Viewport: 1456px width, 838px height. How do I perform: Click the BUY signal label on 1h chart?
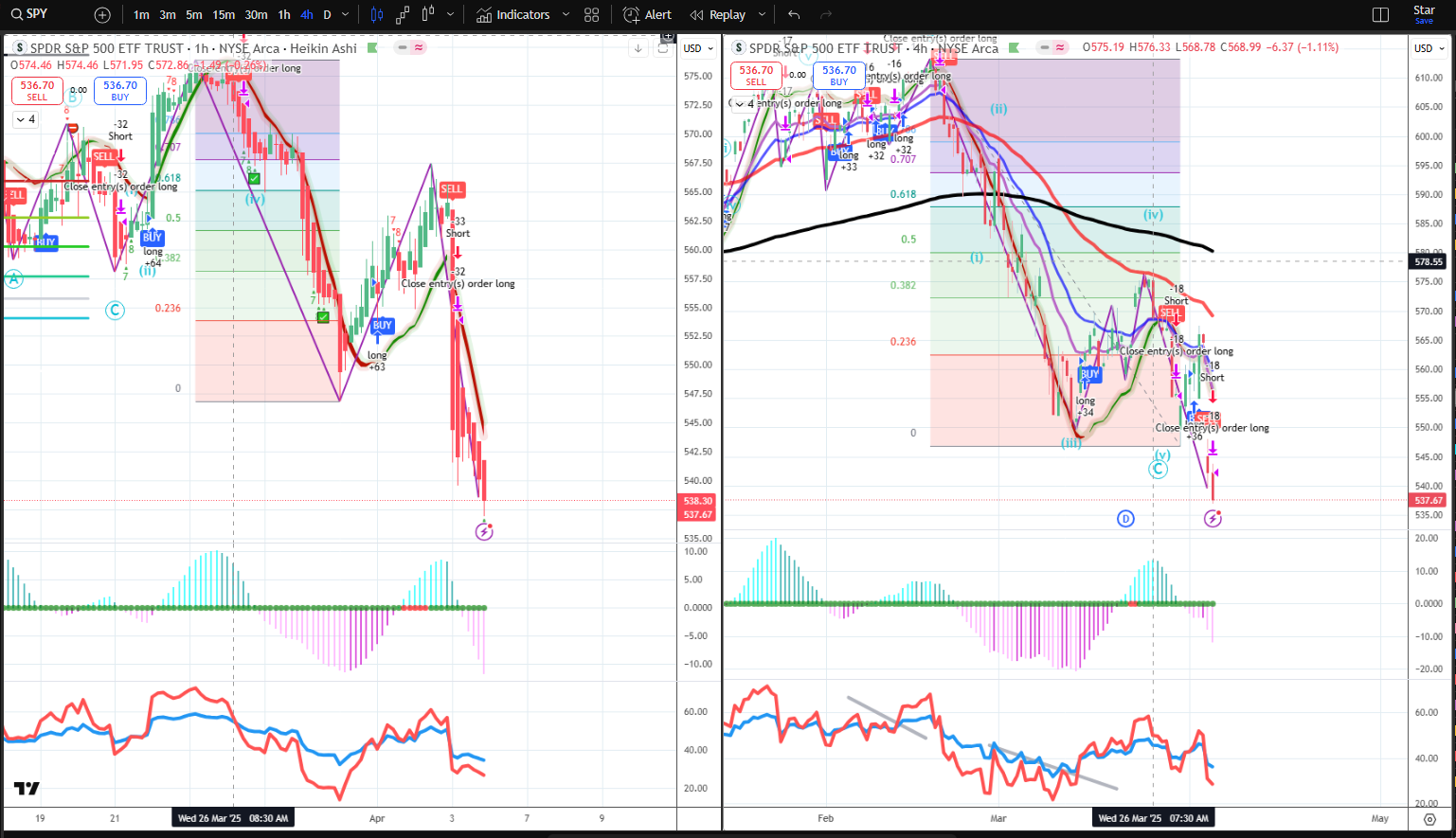tap(382, 325)
